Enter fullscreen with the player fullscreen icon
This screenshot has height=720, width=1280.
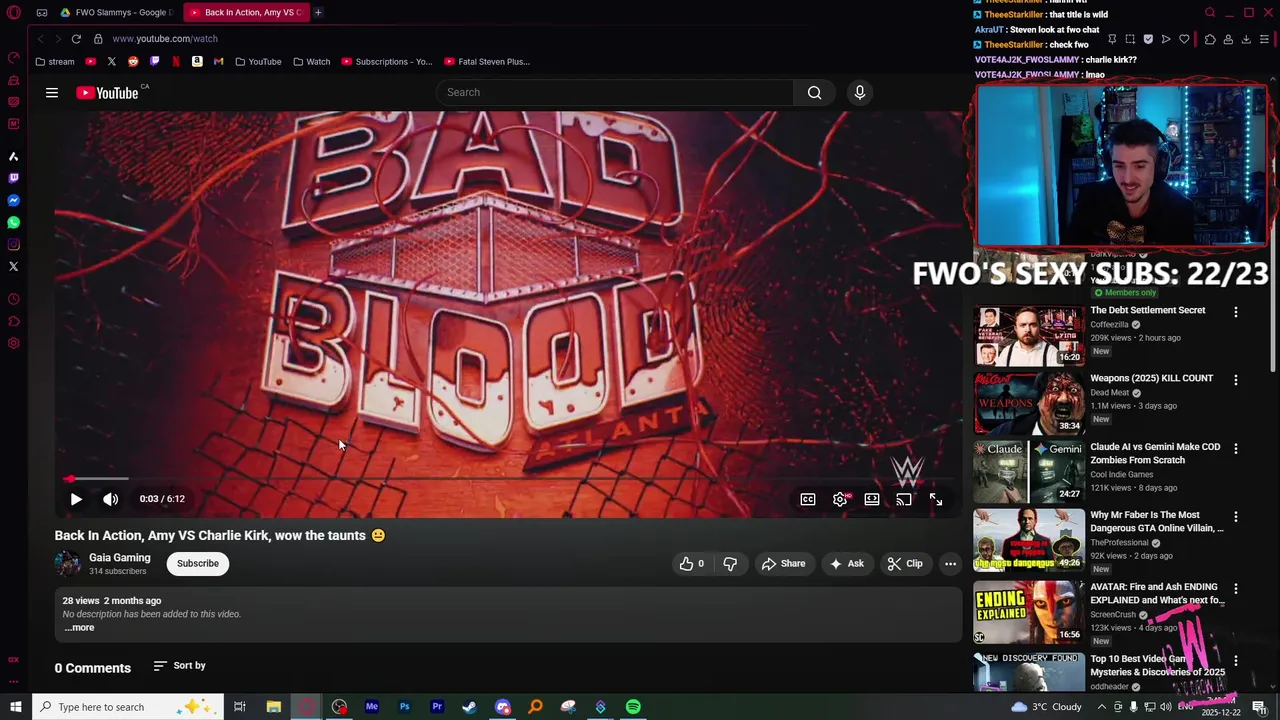click(936, 499)
